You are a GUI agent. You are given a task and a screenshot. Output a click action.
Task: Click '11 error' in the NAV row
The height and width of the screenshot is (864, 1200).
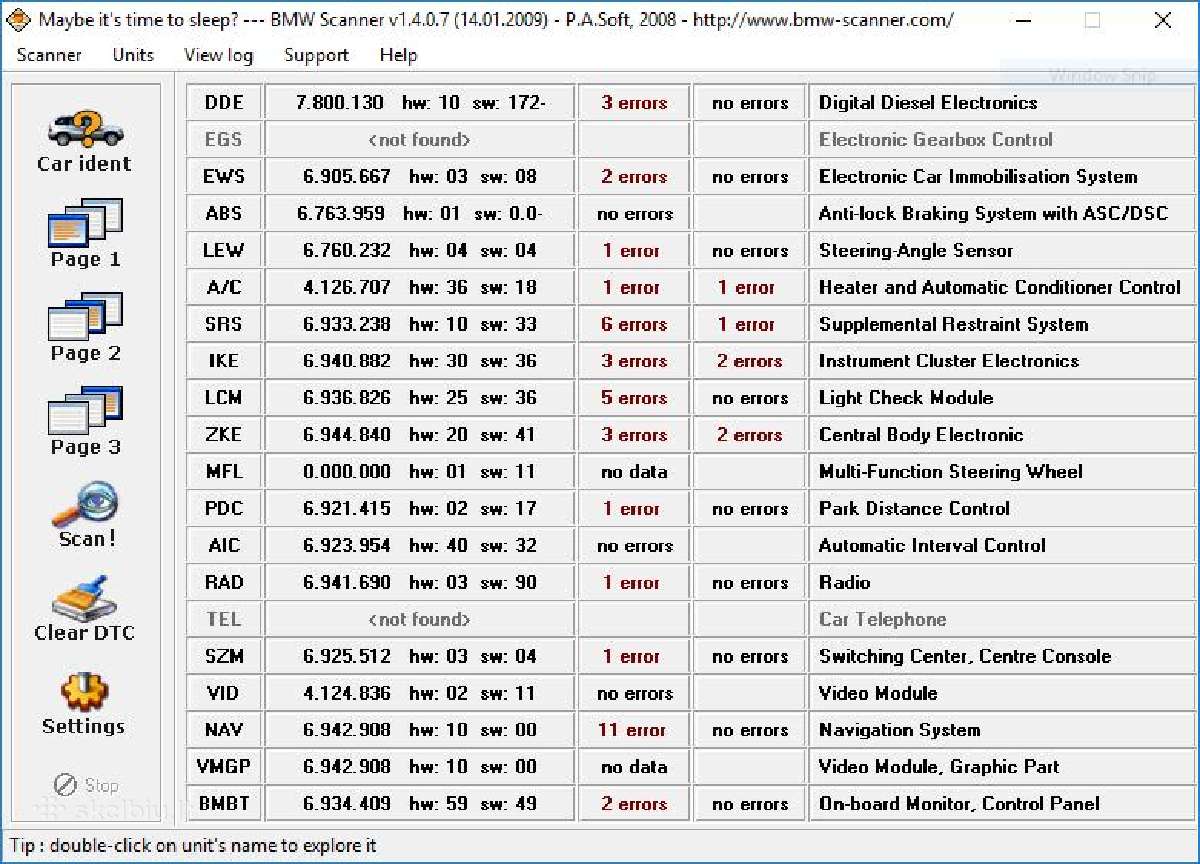632,731
